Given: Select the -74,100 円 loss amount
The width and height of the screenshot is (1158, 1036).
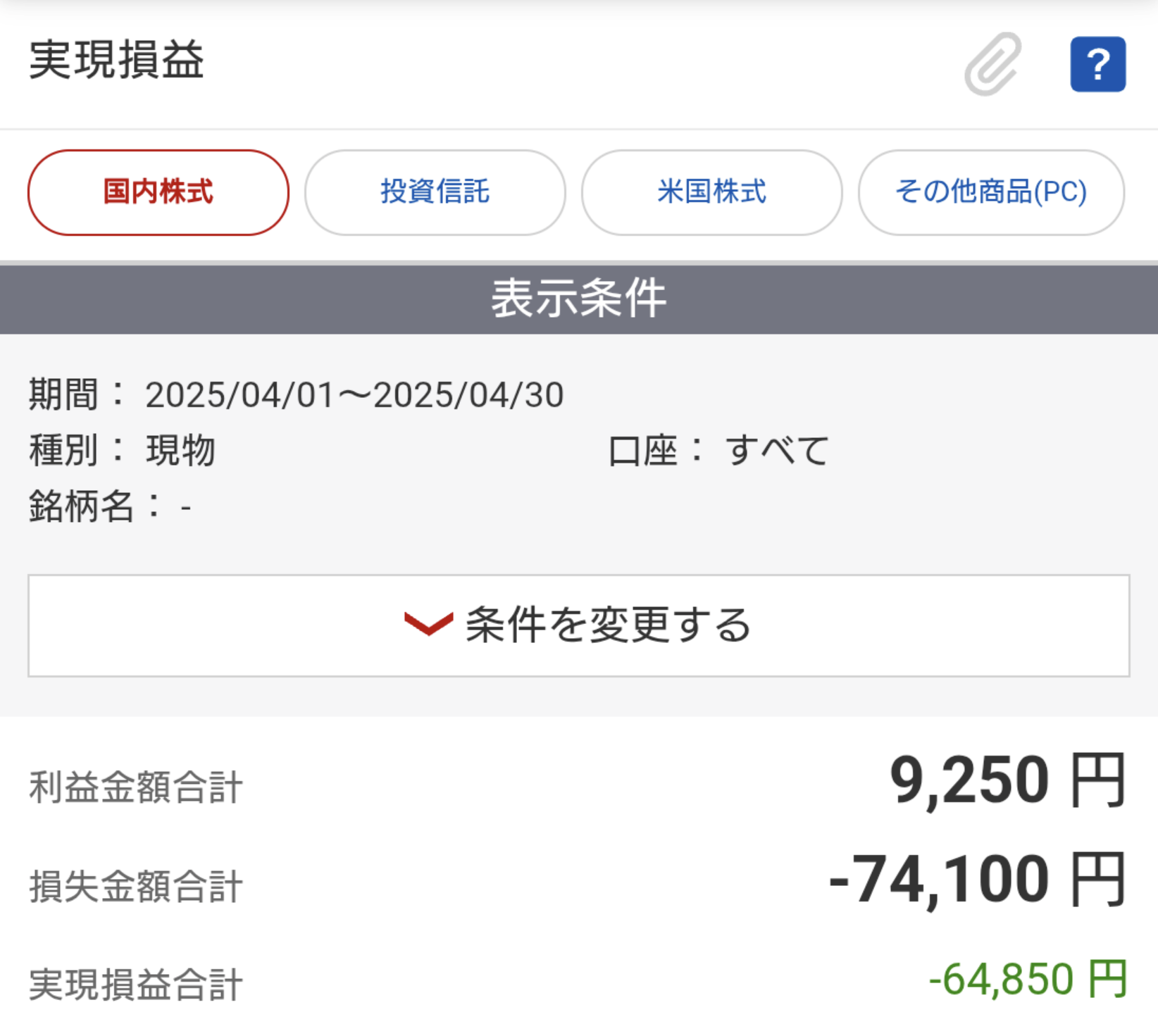Looking at the screenshot, I should pyautogui.click(x=978, y=880).
